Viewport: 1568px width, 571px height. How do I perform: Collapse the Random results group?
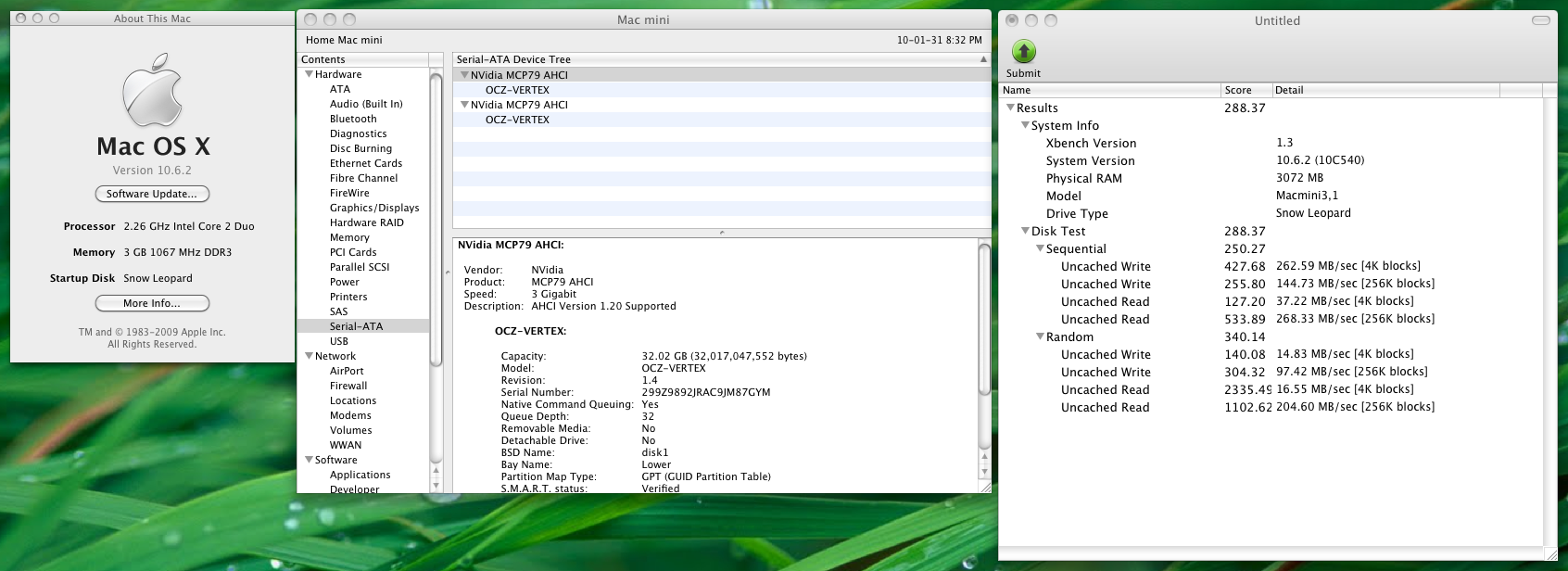(1040, 337)
